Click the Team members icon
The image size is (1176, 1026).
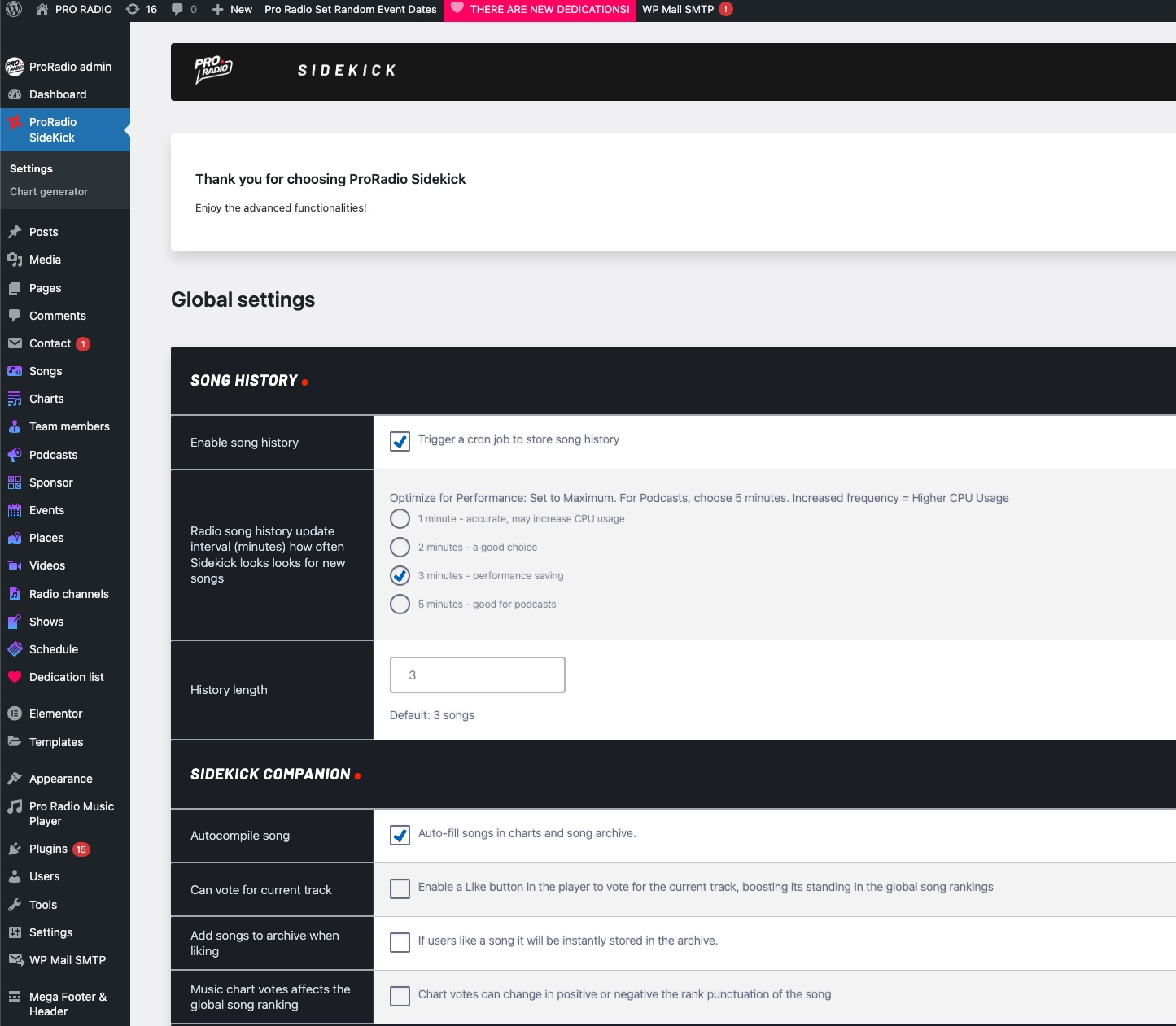pyautogui.click(x=15, y=426)
